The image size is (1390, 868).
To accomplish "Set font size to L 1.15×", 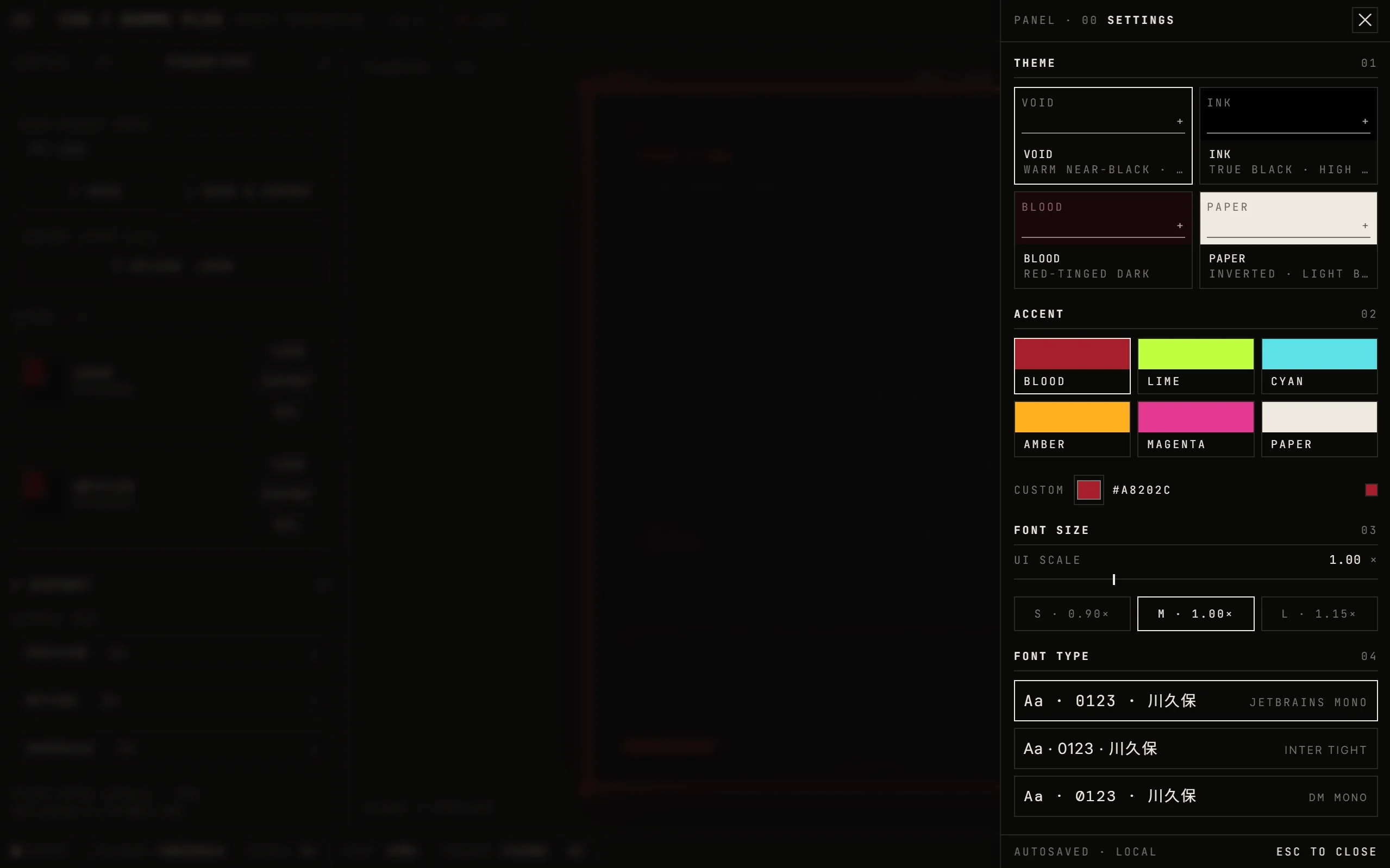I will 1319,614.
